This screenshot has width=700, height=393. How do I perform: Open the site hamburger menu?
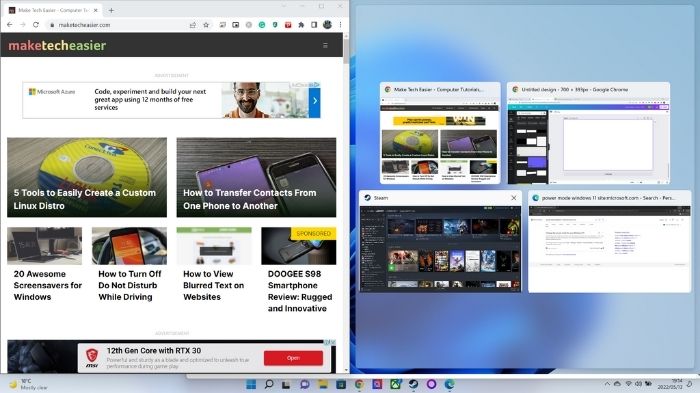click(325, 46)
